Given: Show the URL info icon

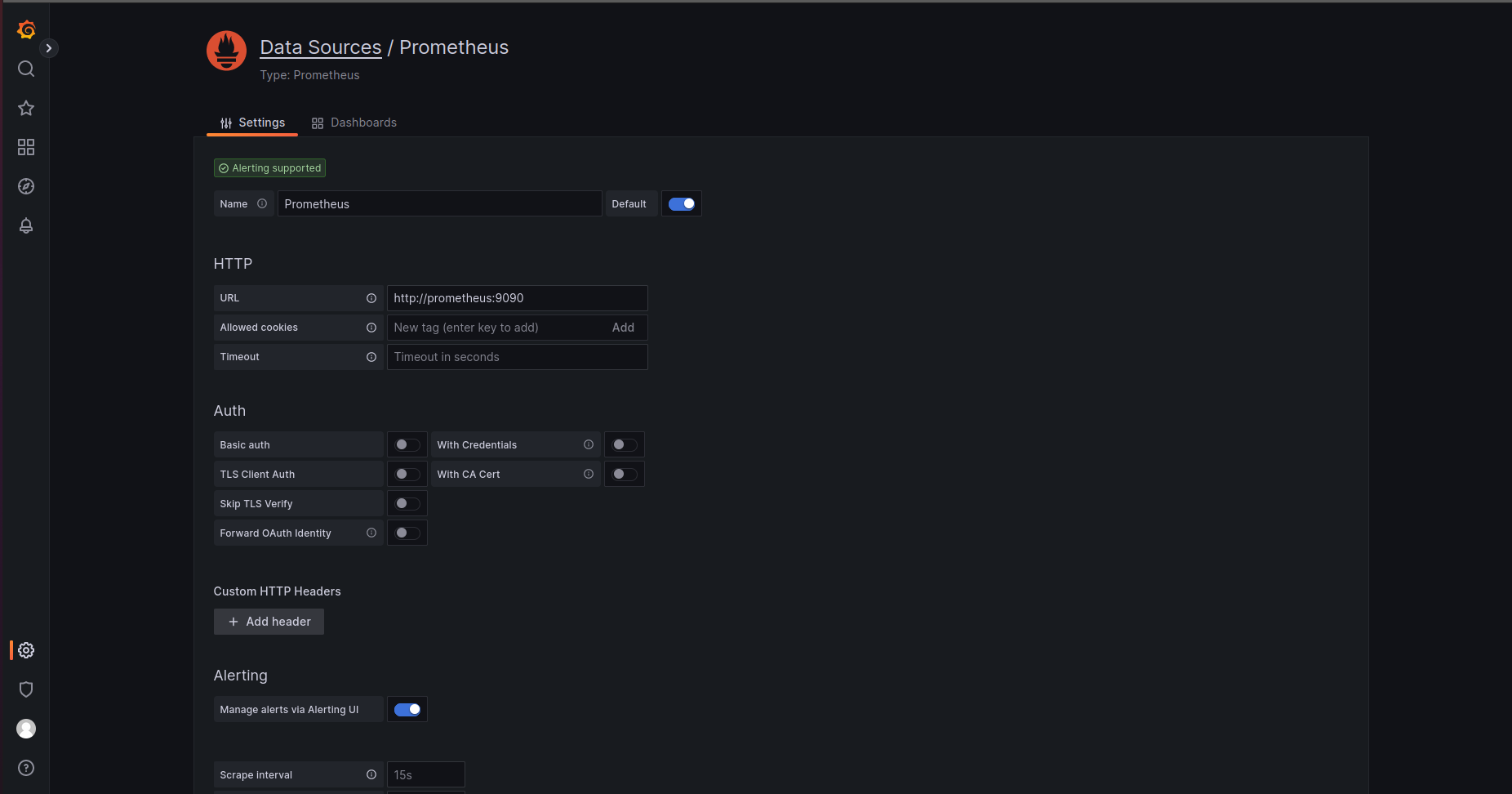Looking at the screenshot, I should point(371,298).
